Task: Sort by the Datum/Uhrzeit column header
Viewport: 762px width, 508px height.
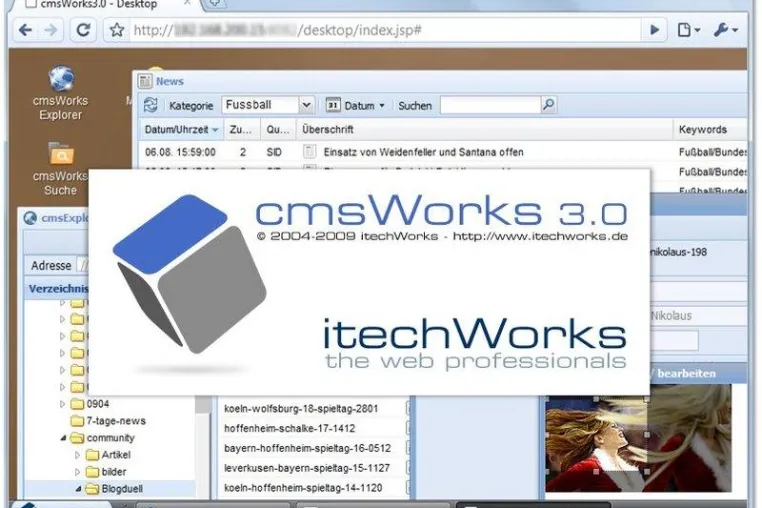Action: (x=181, y=130)
